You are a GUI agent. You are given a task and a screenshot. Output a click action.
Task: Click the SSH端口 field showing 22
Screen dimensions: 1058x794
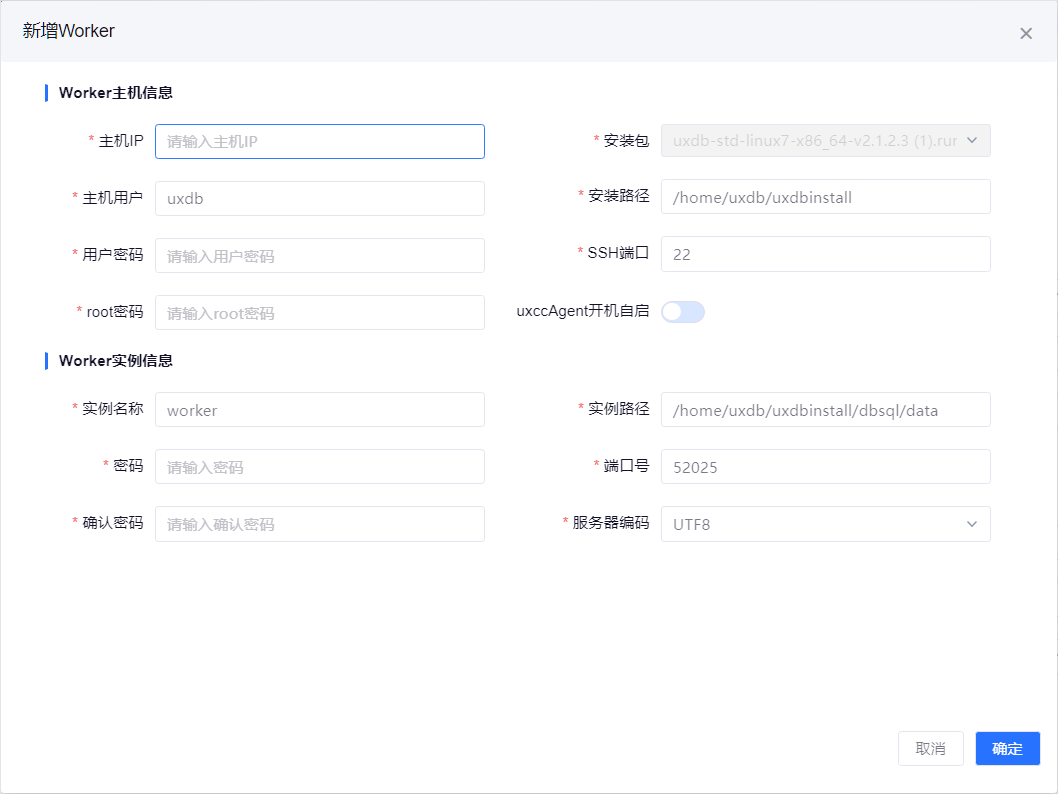coord(825,254)
